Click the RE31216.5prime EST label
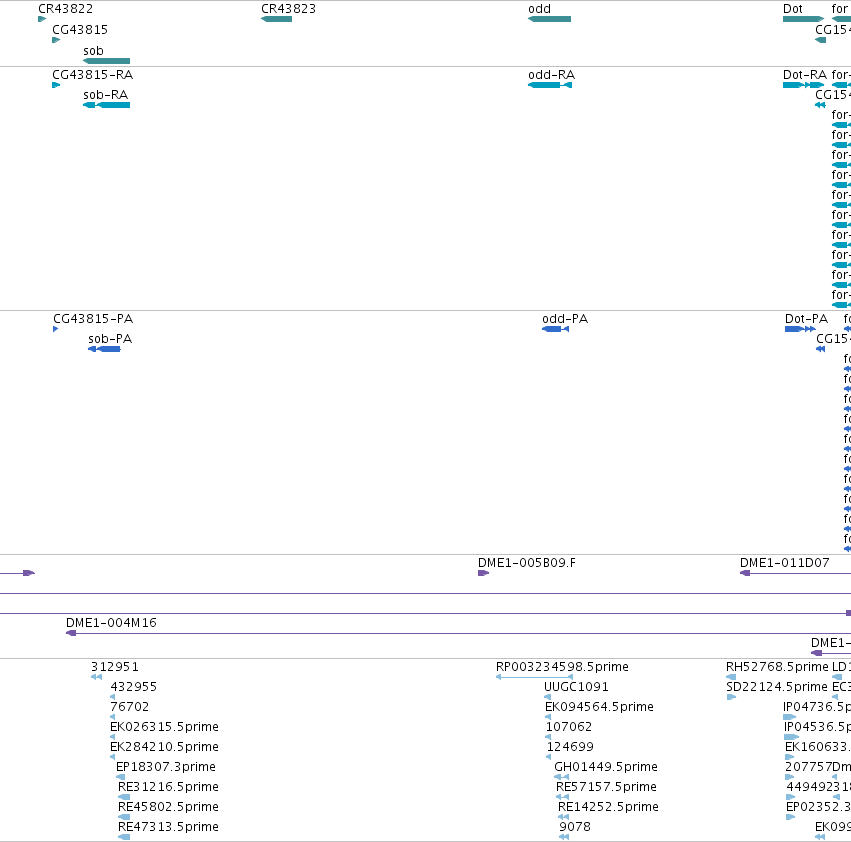 (168, 787)
